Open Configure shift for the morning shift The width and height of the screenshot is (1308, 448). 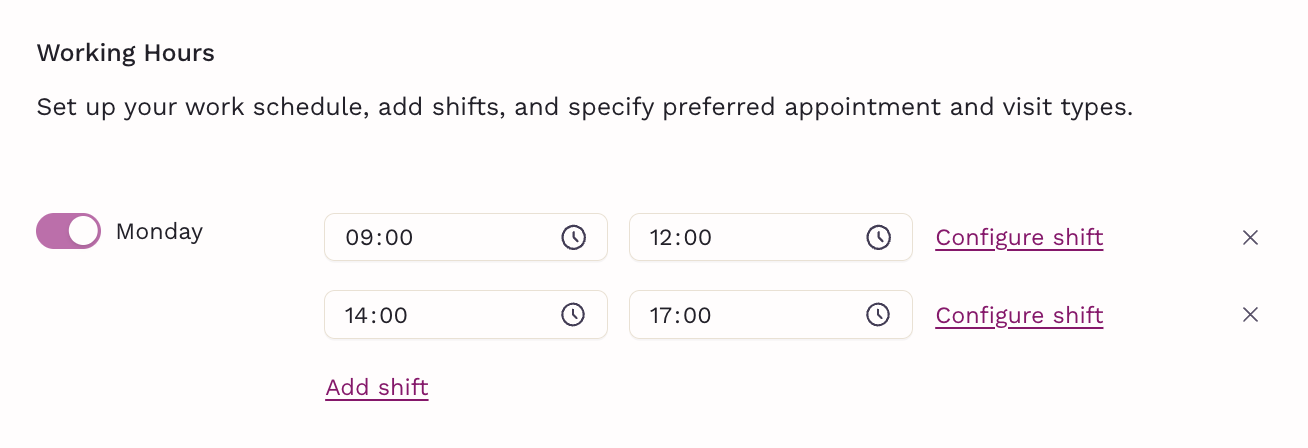click(1019, 238)
